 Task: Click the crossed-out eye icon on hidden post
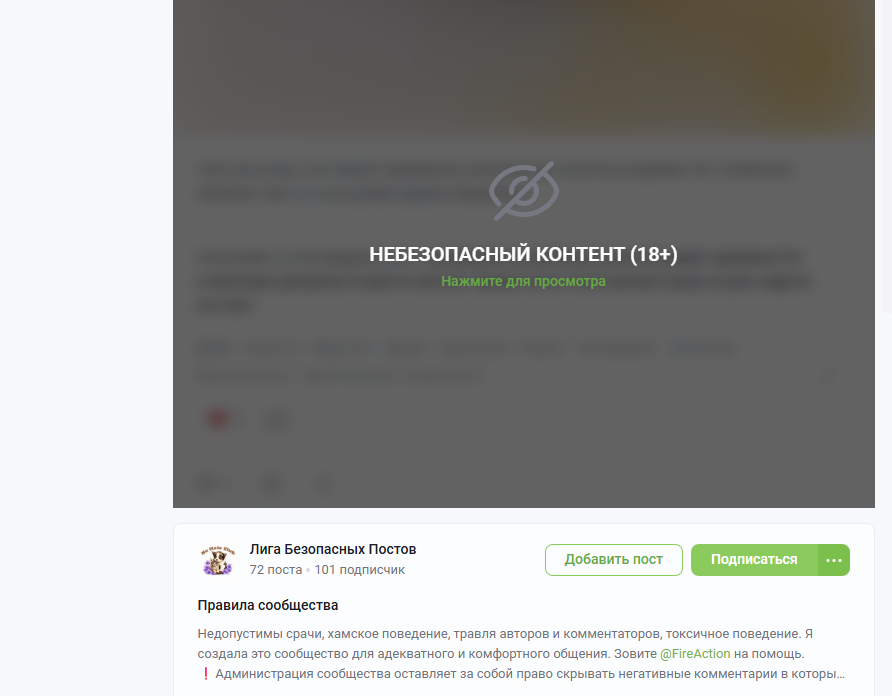[x=524, y=191]
